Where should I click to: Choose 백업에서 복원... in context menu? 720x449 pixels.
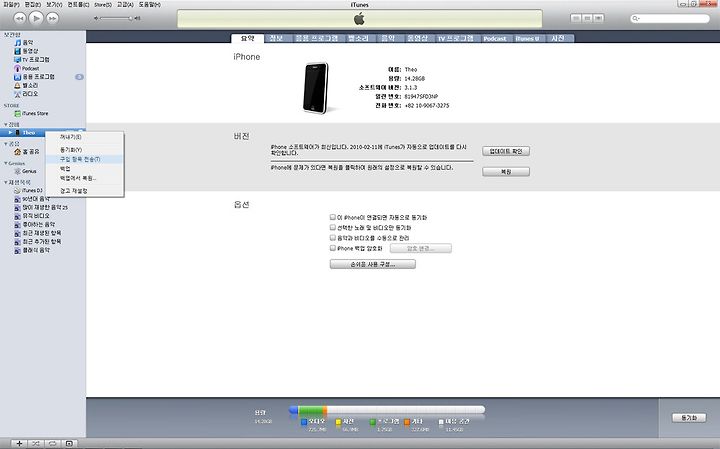pyautogui.click(x=84, y=178)
